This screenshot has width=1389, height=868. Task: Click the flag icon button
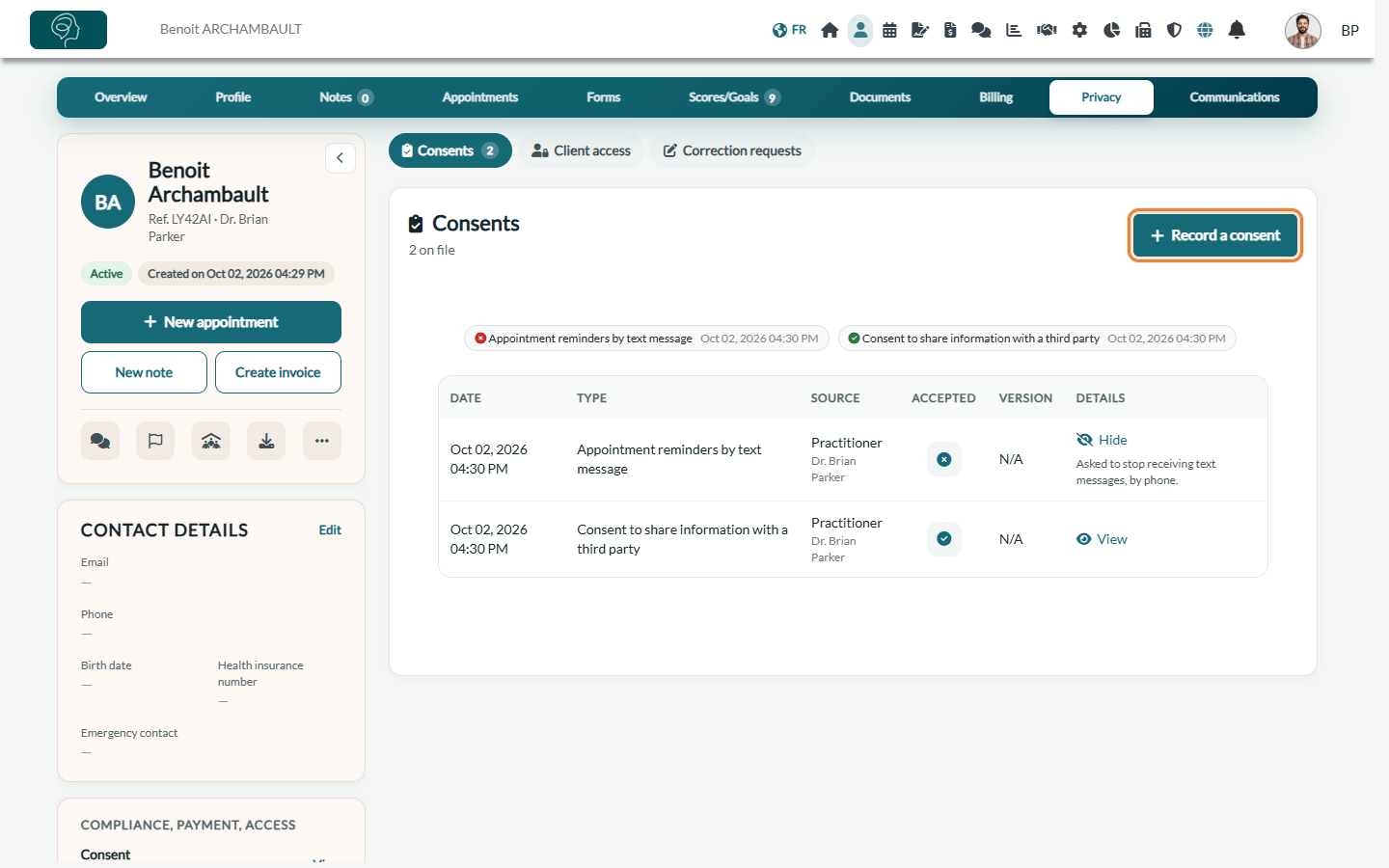point(155,441)
